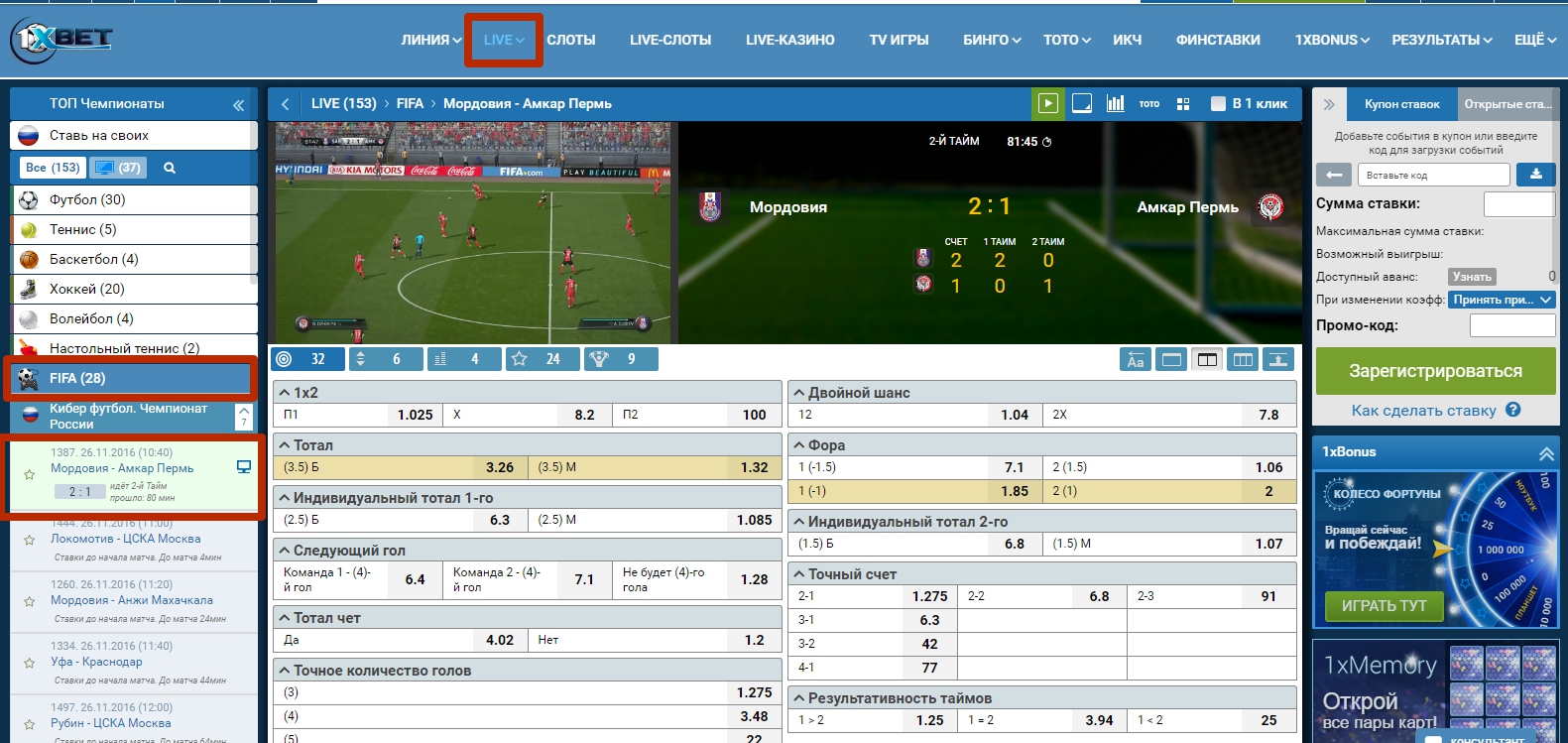Screen dimensions: 1568x743
Task: Open 'Принять при...' odds change dropdown
Action: [1502, 300]
